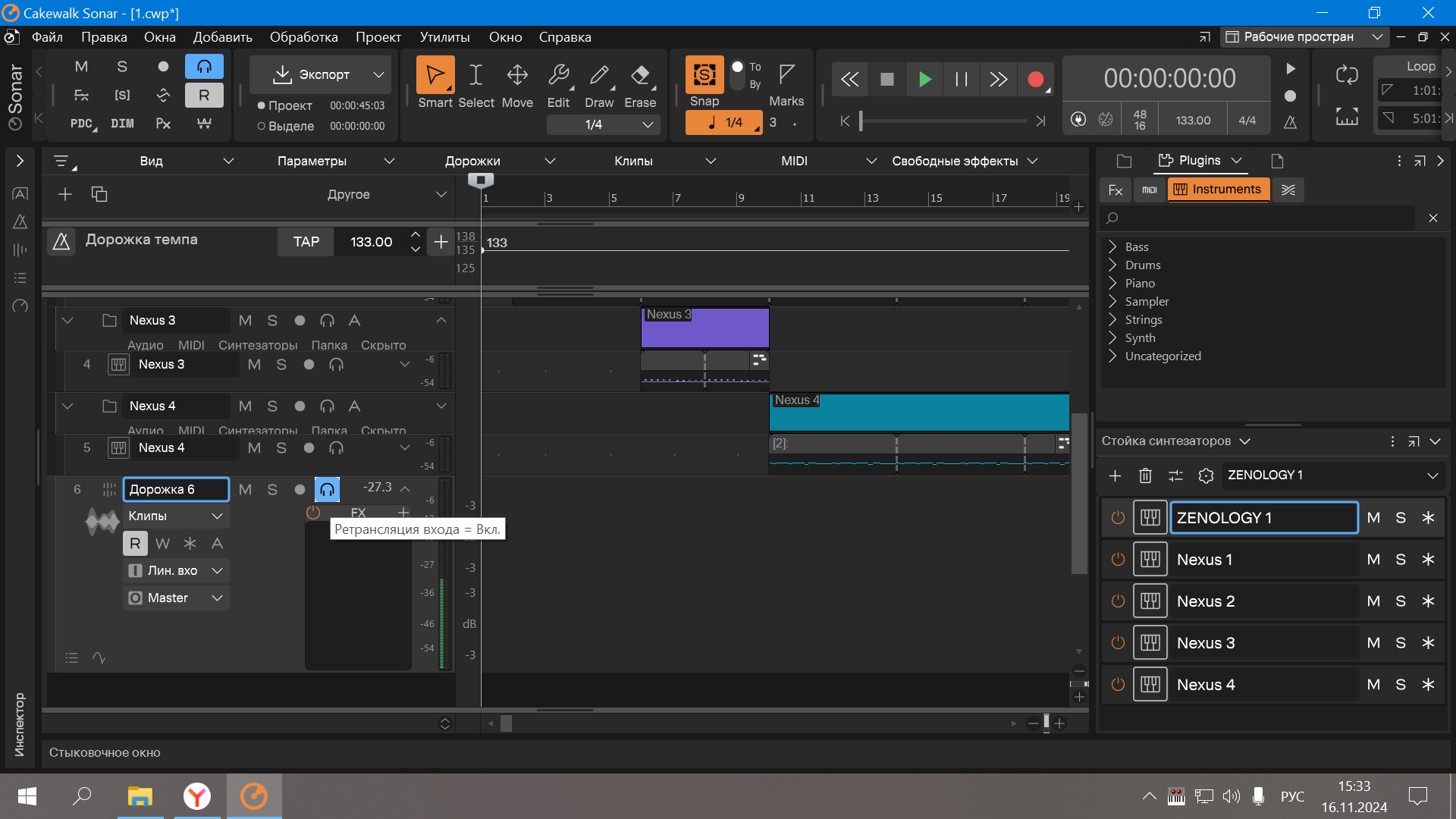Select the Edit tool

pos(558,75)
